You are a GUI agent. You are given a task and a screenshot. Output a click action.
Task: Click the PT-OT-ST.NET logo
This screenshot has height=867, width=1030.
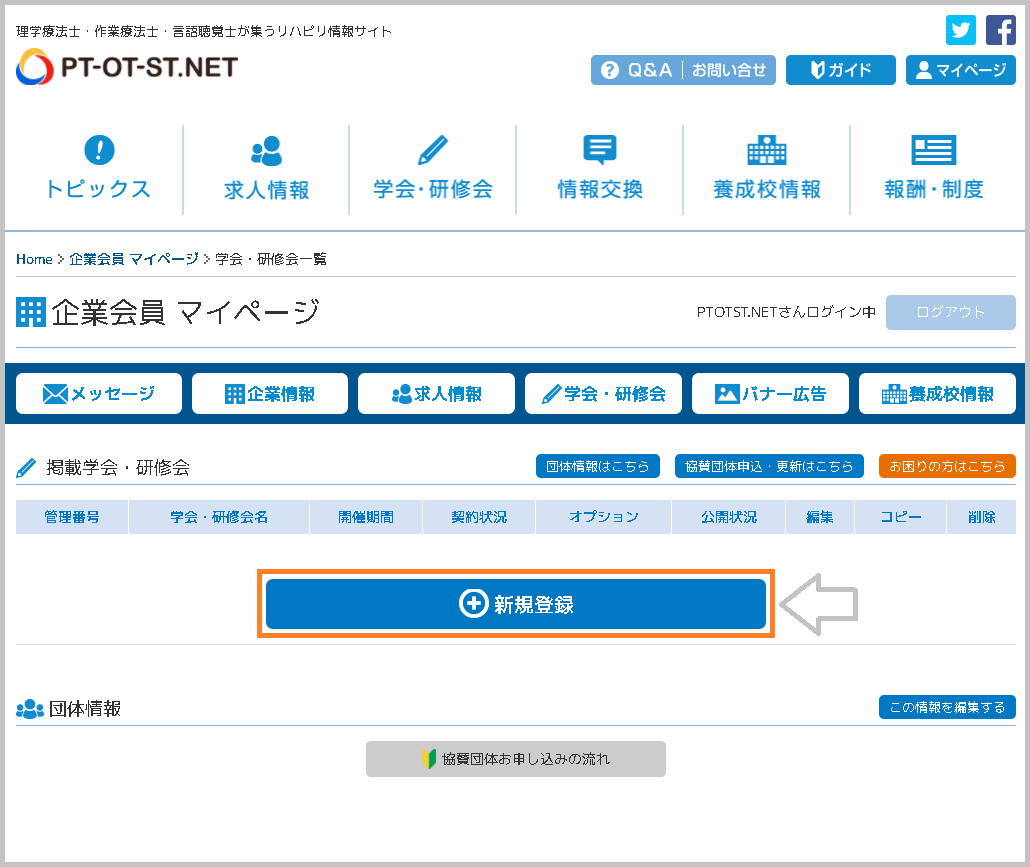(x=127, y=68)
